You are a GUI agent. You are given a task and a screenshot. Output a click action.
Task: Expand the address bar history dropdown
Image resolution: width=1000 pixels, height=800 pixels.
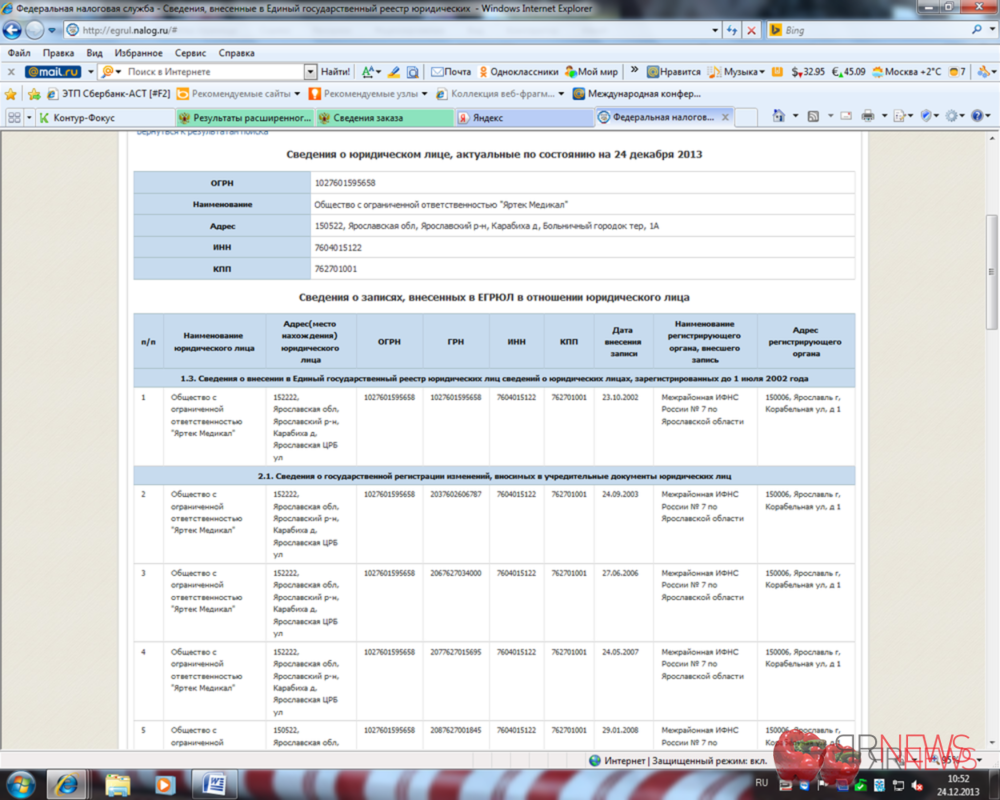(x=714, y=30)
